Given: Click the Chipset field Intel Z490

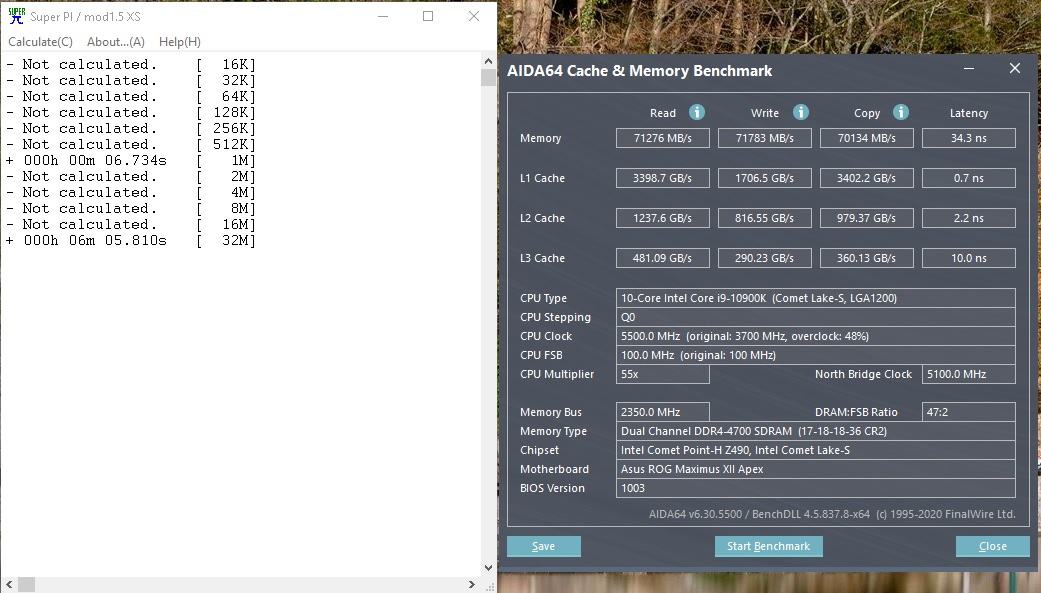Looking at the screenshot, I should 815,450.
